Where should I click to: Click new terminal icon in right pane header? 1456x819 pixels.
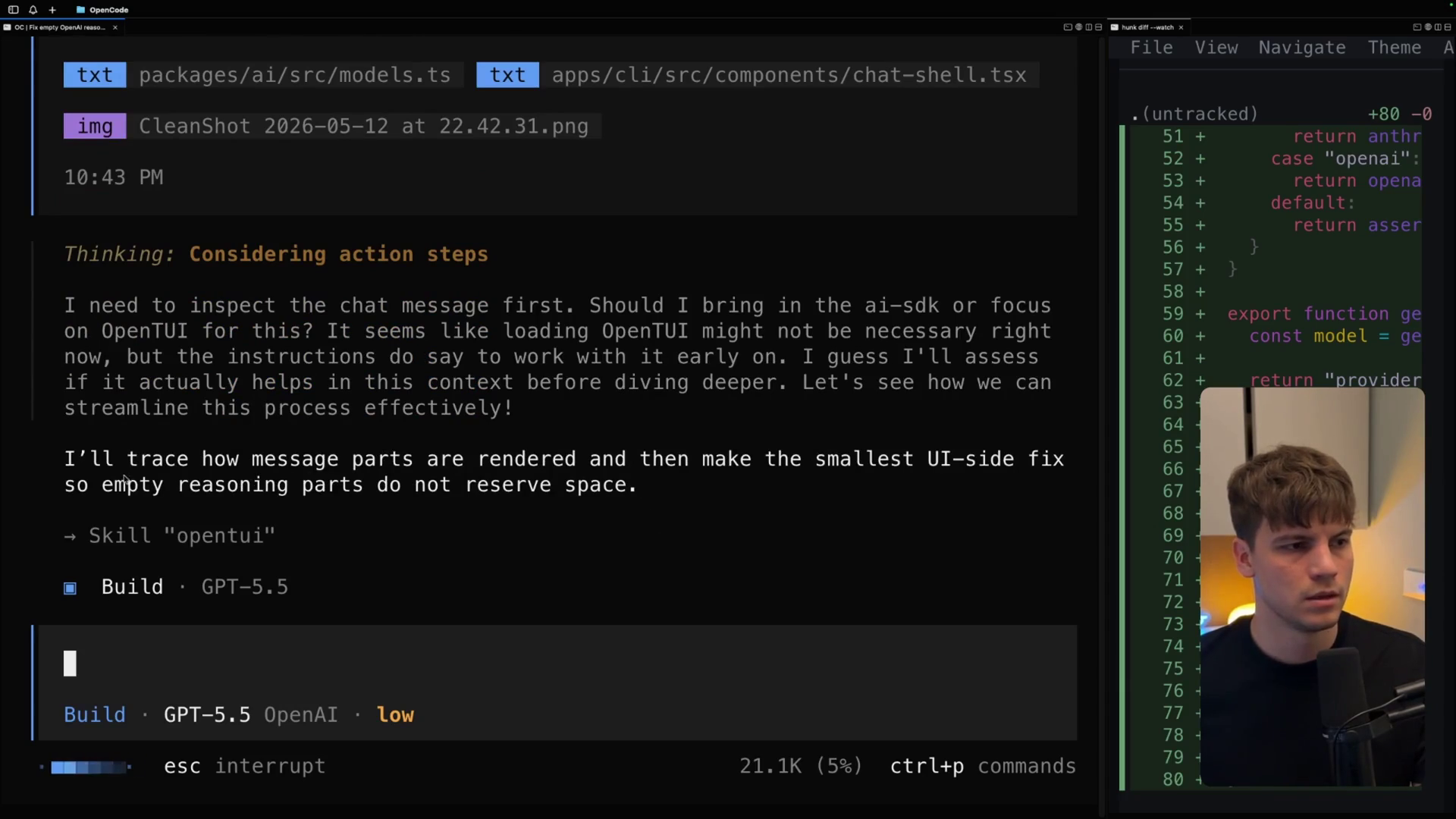tap(1417, 27)
